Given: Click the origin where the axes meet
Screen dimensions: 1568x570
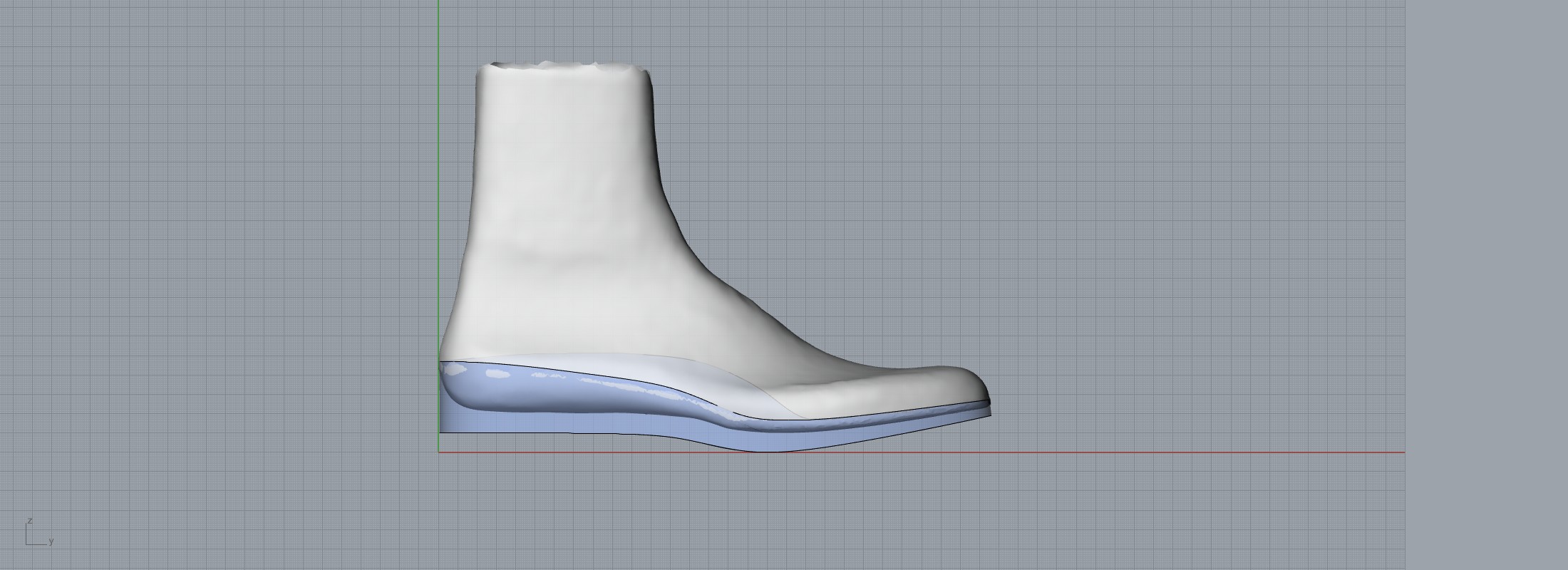Looking at the screenshot, I should pos(438,452).
